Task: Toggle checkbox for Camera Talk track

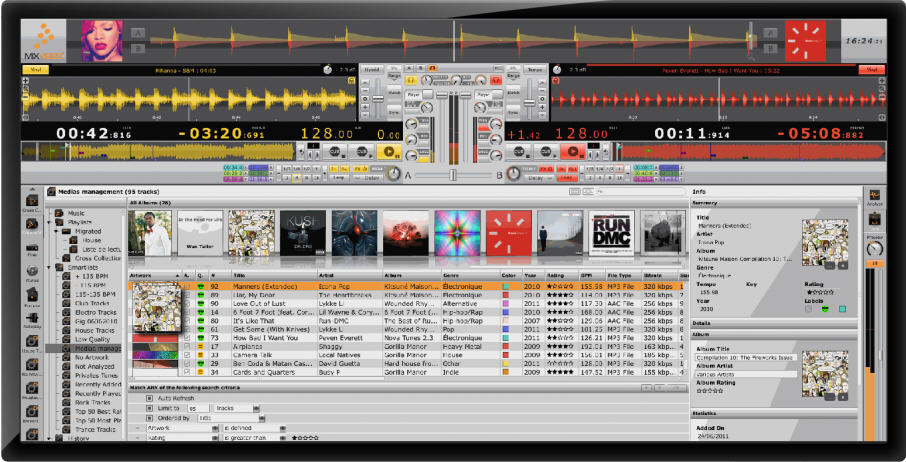Action: pyautogui.click(x=187, y=354)
